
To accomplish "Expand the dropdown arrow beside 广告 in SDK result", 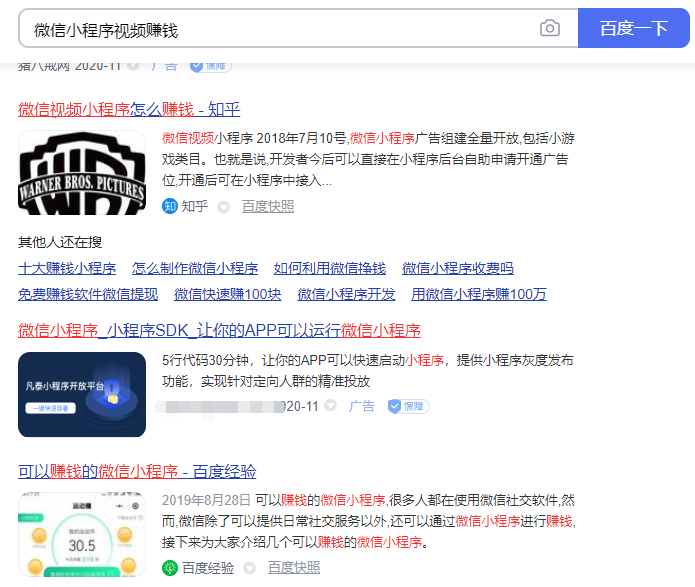I will (x=331, y=405).
